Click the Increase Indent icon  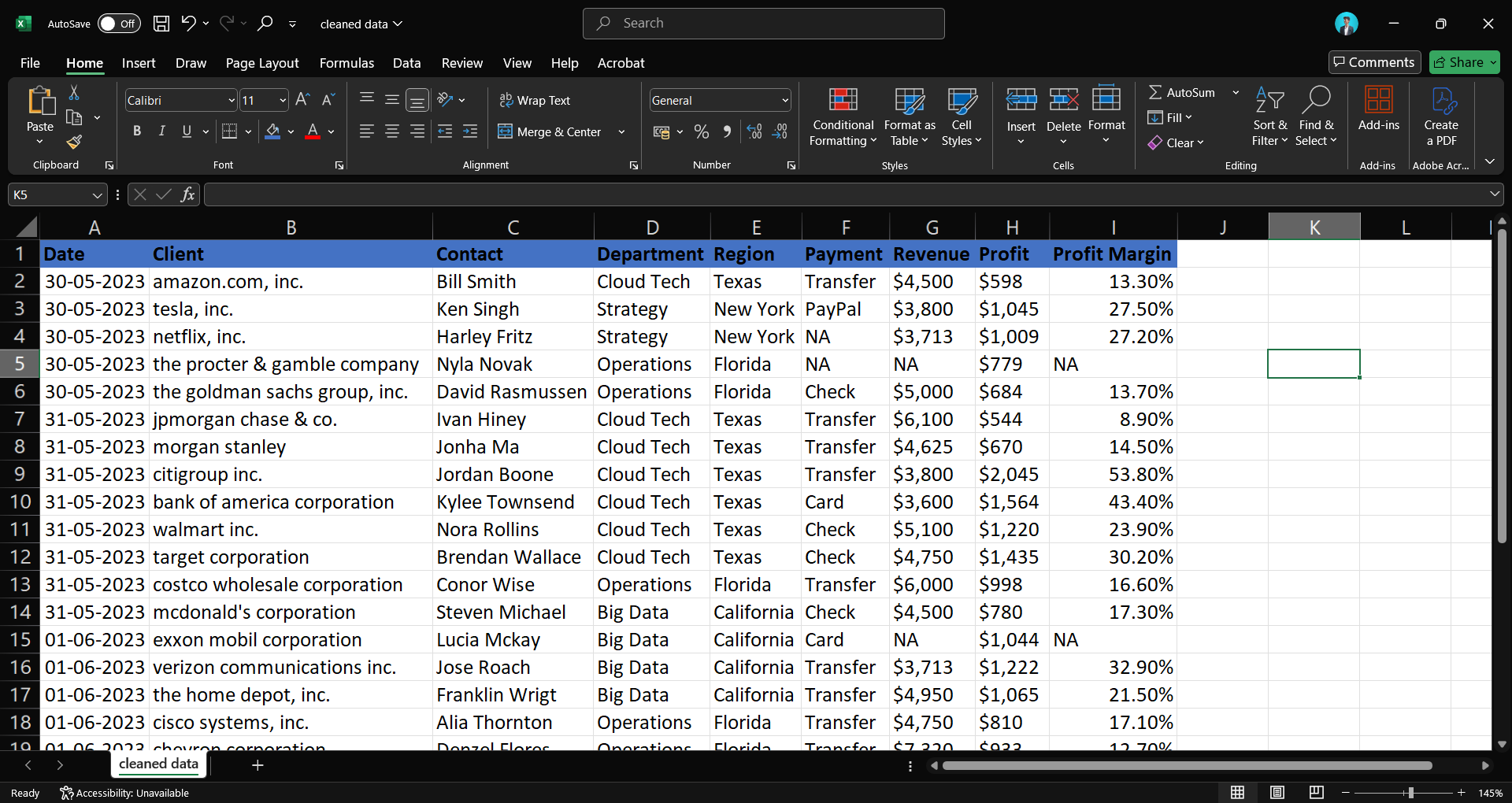(470, 131)
